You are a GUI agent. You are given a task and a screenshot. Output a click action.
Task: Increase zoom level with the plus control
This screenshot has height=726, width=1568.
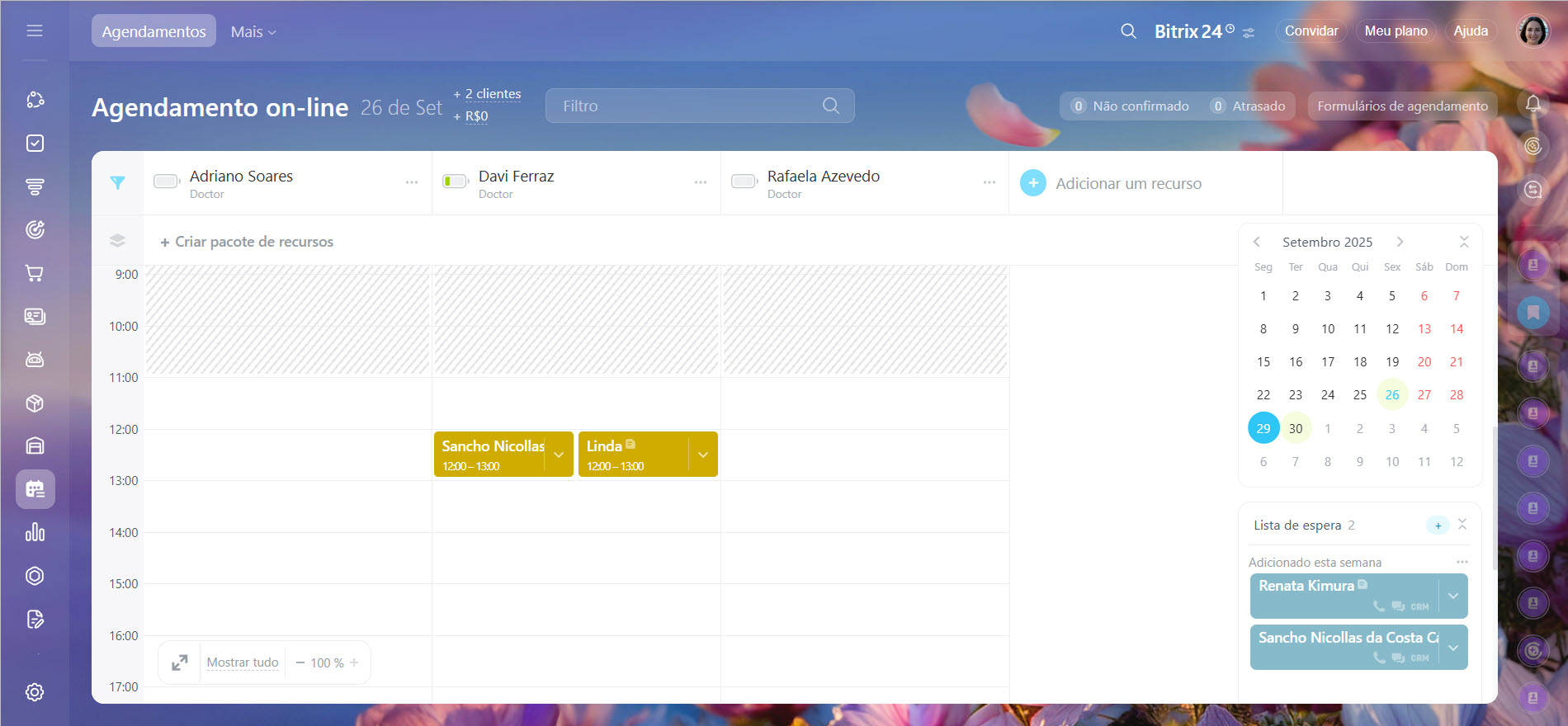[x=354, y=662]
